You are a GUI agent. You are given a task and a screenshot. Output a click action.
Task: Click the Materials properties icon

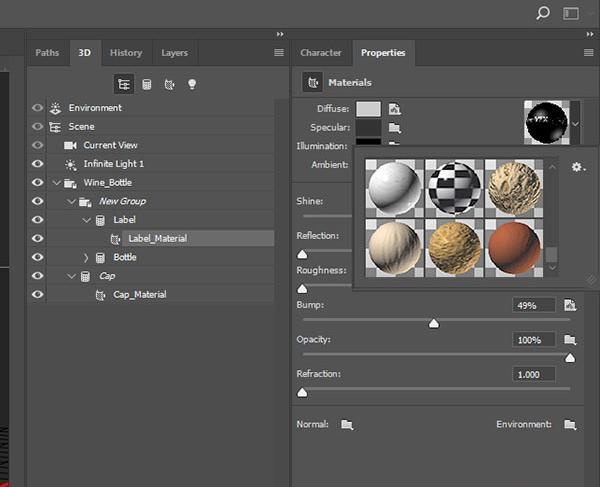(x=313, y=82)
